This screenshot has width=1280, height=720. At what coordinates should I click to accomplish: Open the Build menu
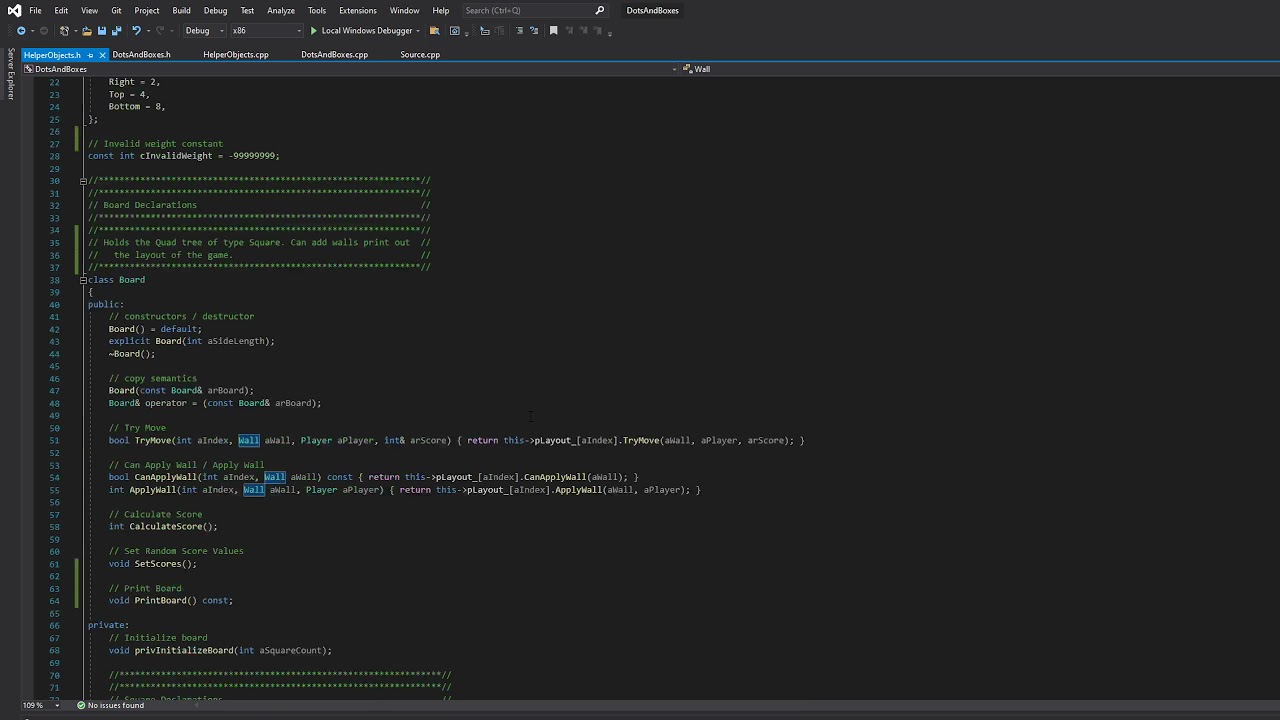click(x=181, y=11)
